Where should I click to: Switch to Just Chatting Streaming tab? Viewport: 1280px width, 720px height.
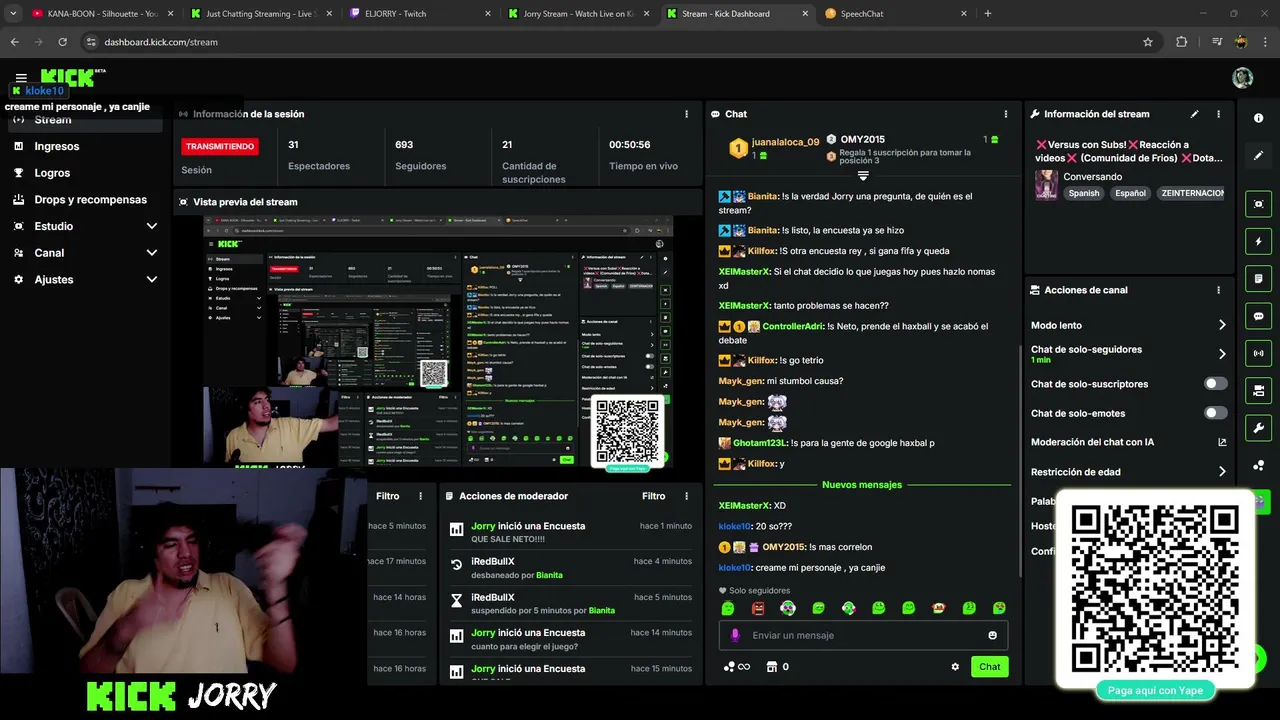(262, 14)
